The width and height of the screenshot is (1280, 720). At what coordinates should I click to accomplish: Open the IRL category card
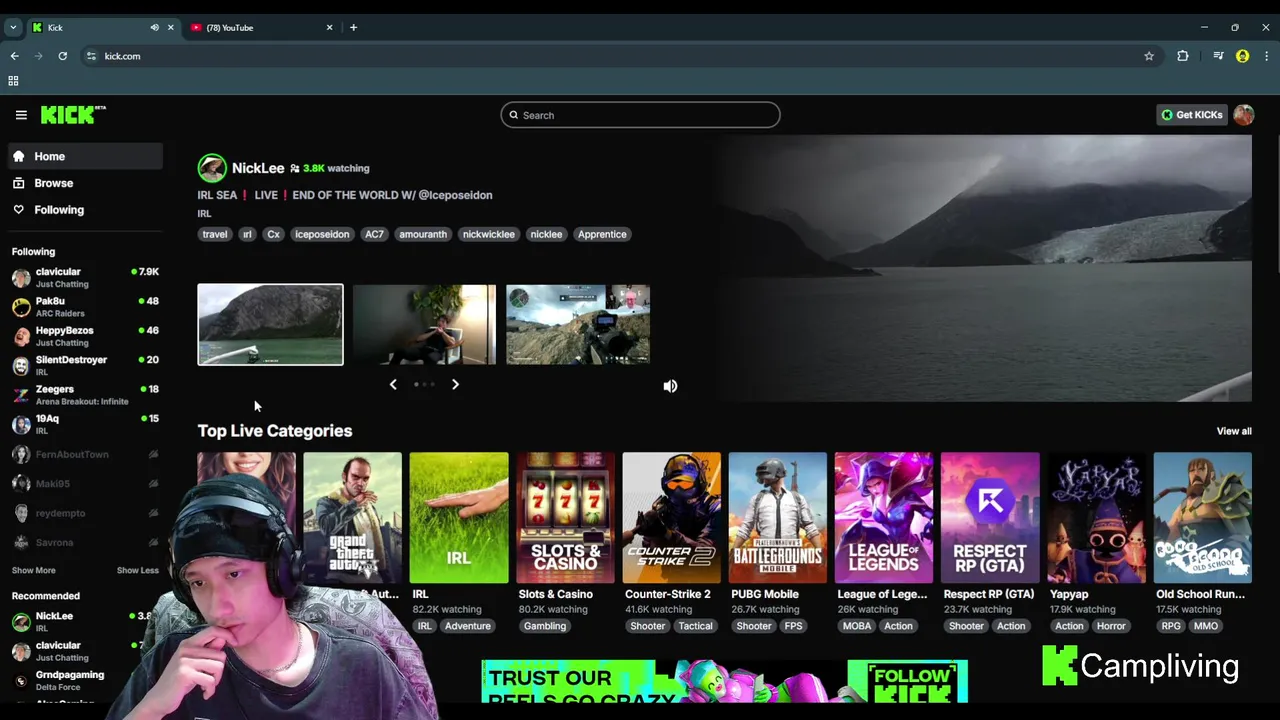click(459, 518)
